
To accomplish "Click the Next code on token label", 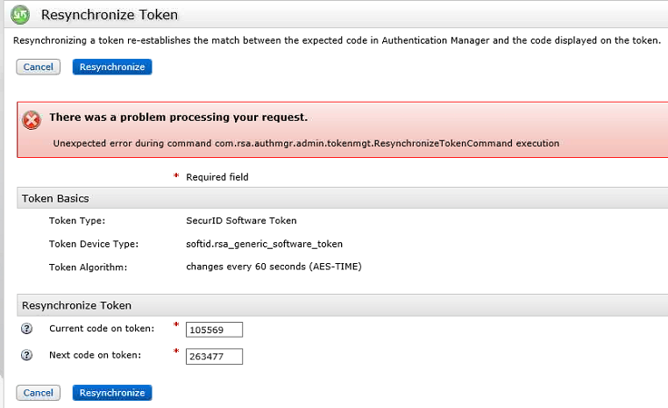I will pos(95,355).
